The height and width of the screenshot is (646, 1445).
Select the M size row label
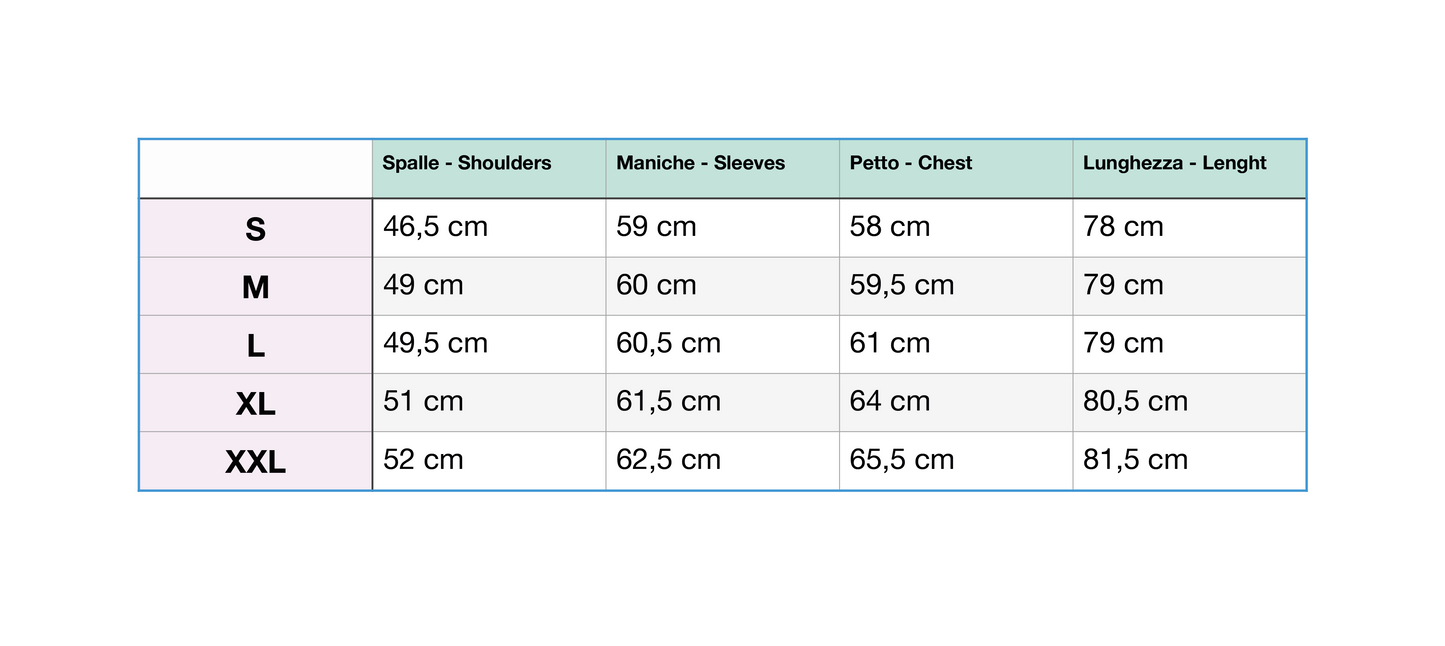tap(256, 287)
